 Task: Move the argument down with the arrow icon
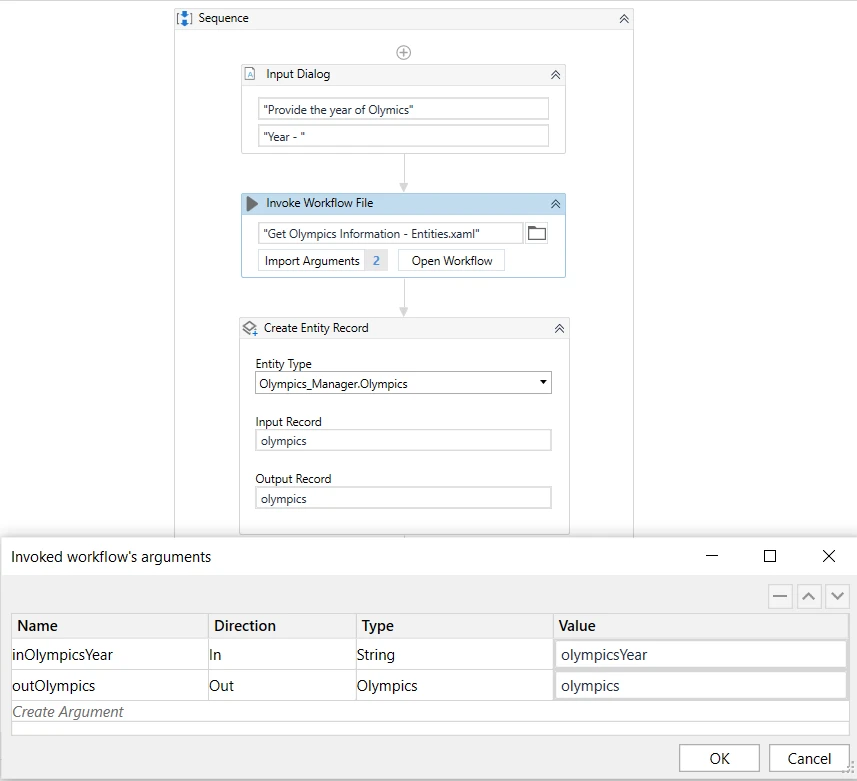pyautogui.click(x=837, y=596)
